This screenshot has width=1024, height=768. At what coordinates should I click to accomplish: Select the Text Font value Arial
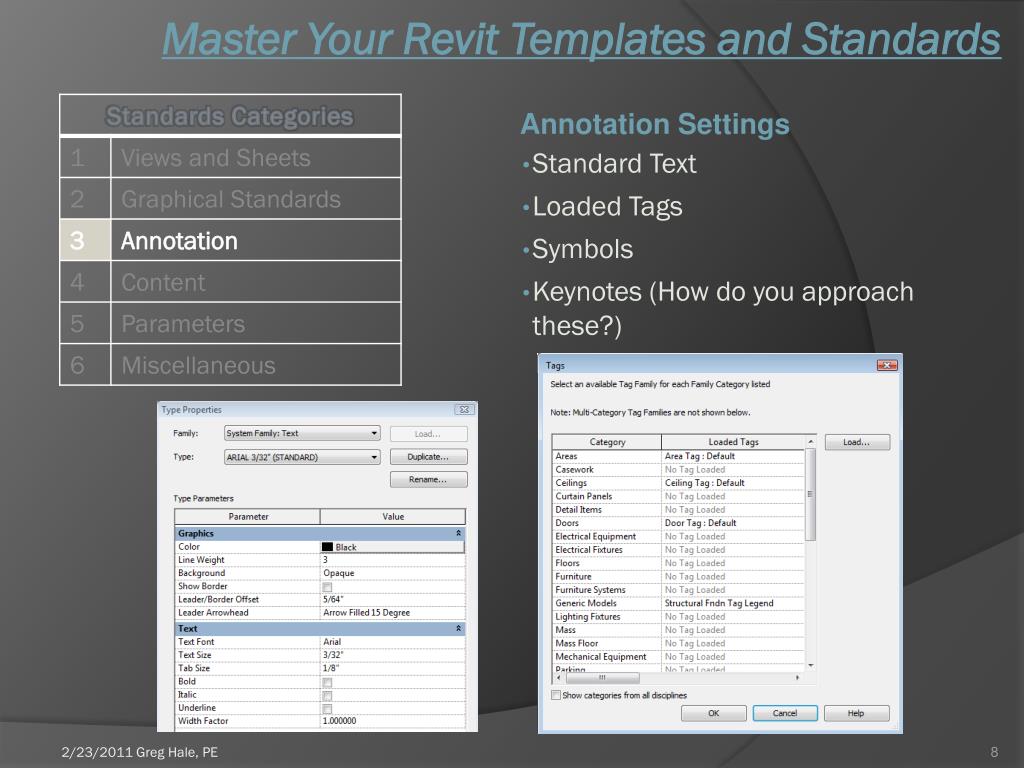tap(392, 641)
